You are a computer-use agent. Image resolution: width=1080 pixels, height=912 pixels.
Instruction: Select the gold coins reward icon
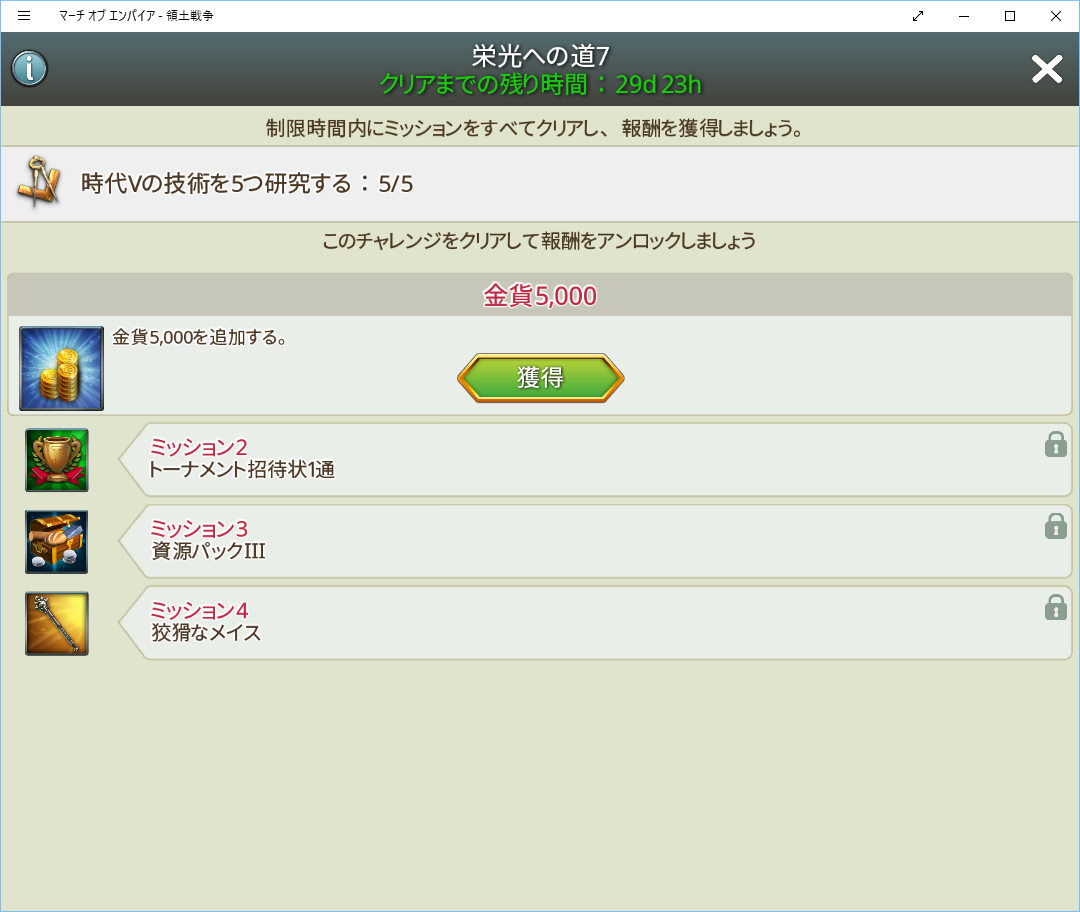point(60,367)
